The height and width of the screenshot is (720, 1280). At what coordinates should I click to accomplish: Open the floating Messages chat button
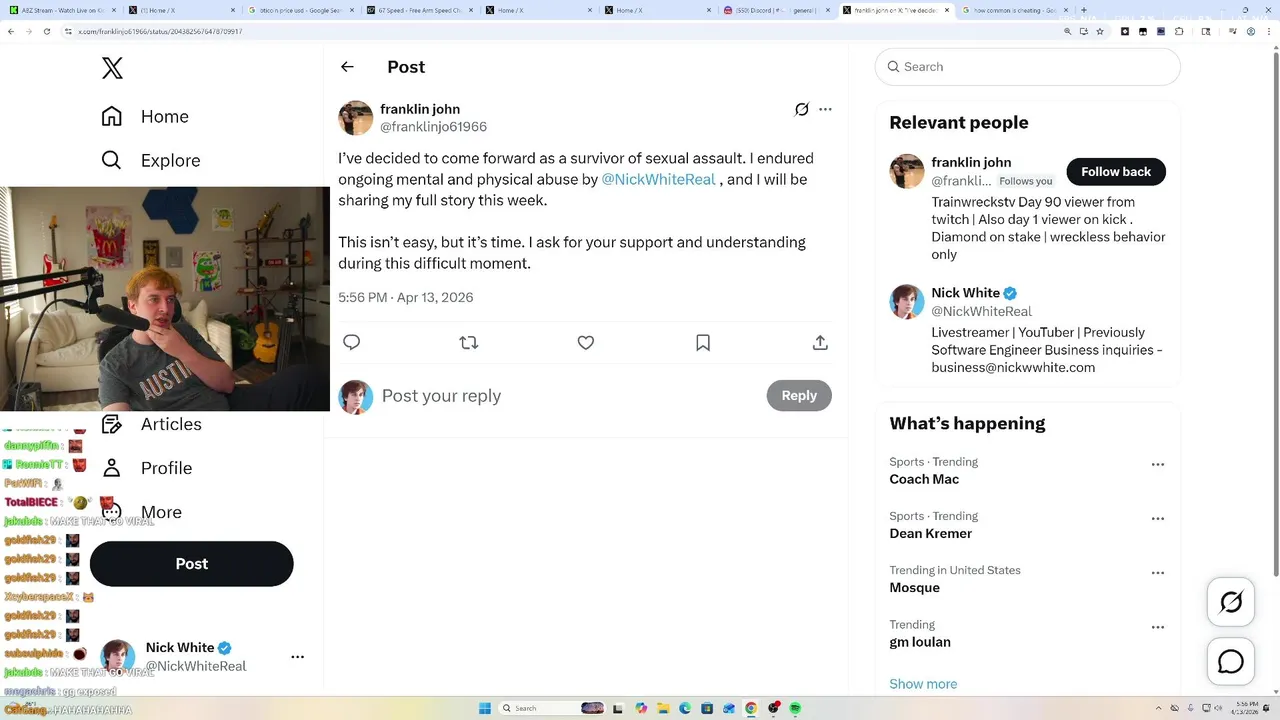1231,661
